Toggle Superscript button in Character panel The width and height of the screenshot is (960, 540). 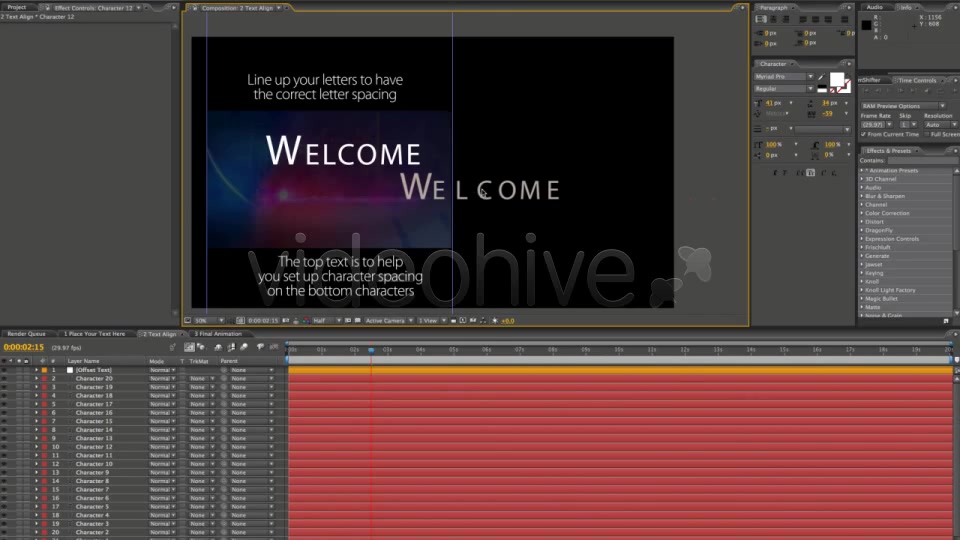[x=823, y=173]
